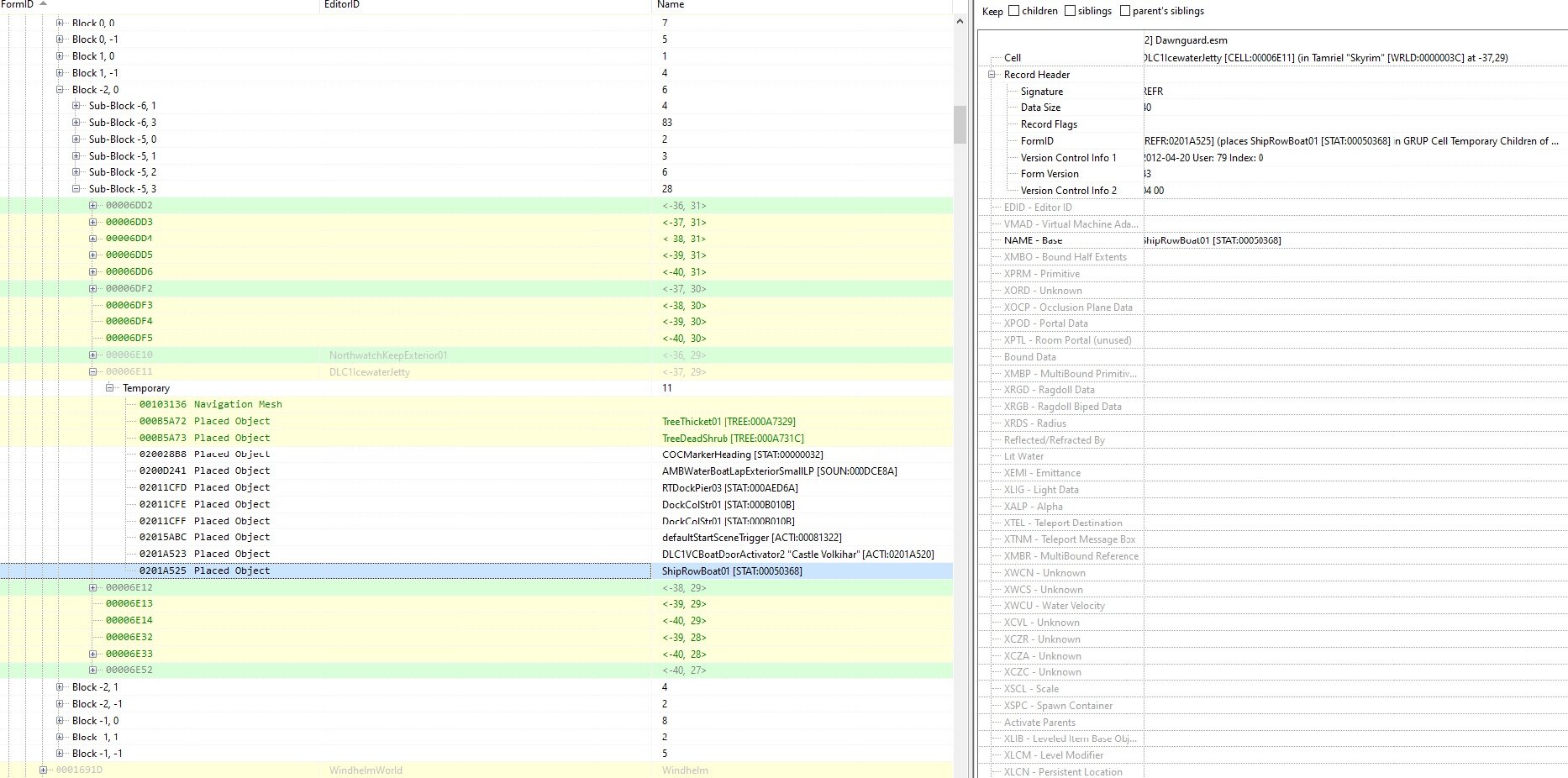The height and width of the screenshot is (778, 1568).
Task: Expand the Sub-Block -6, 3 node
Action: (76, 123)
